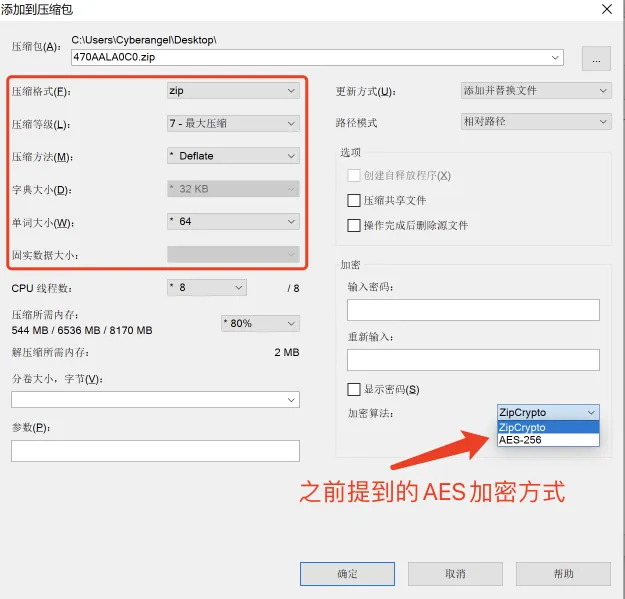
Task: Click the "参数(P)" parameters input field
Action: click(x=155, y=451)
